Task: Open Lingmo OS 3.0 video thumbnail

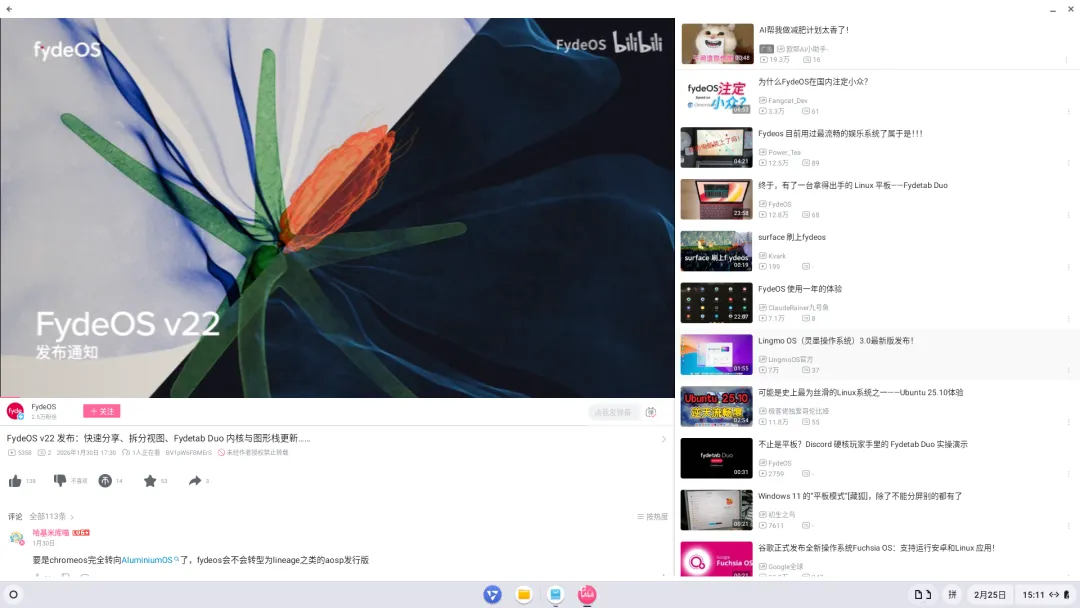Action: 717,355
